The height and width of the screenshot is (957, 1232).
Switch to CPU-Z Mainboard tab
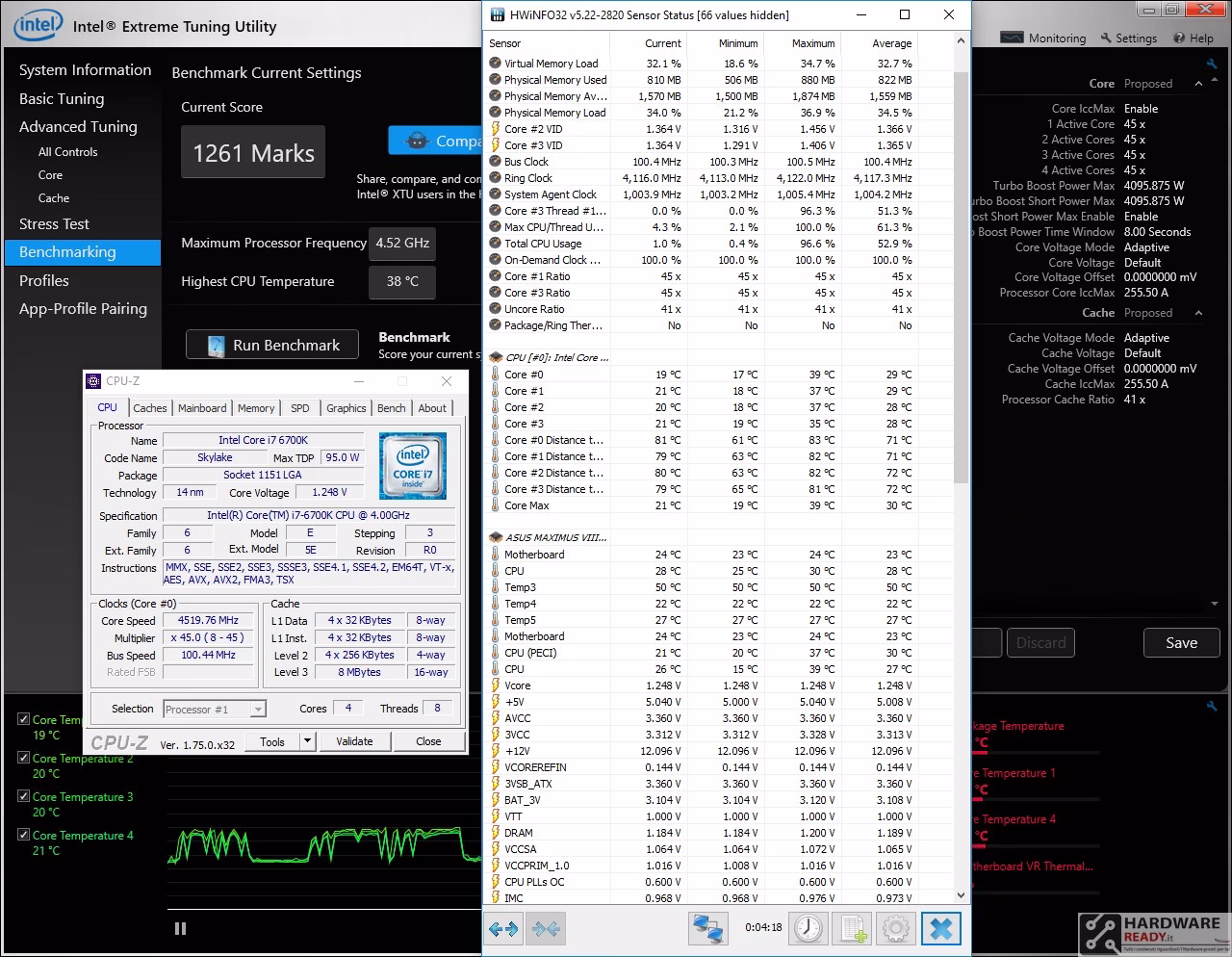[x=202, y=408]
